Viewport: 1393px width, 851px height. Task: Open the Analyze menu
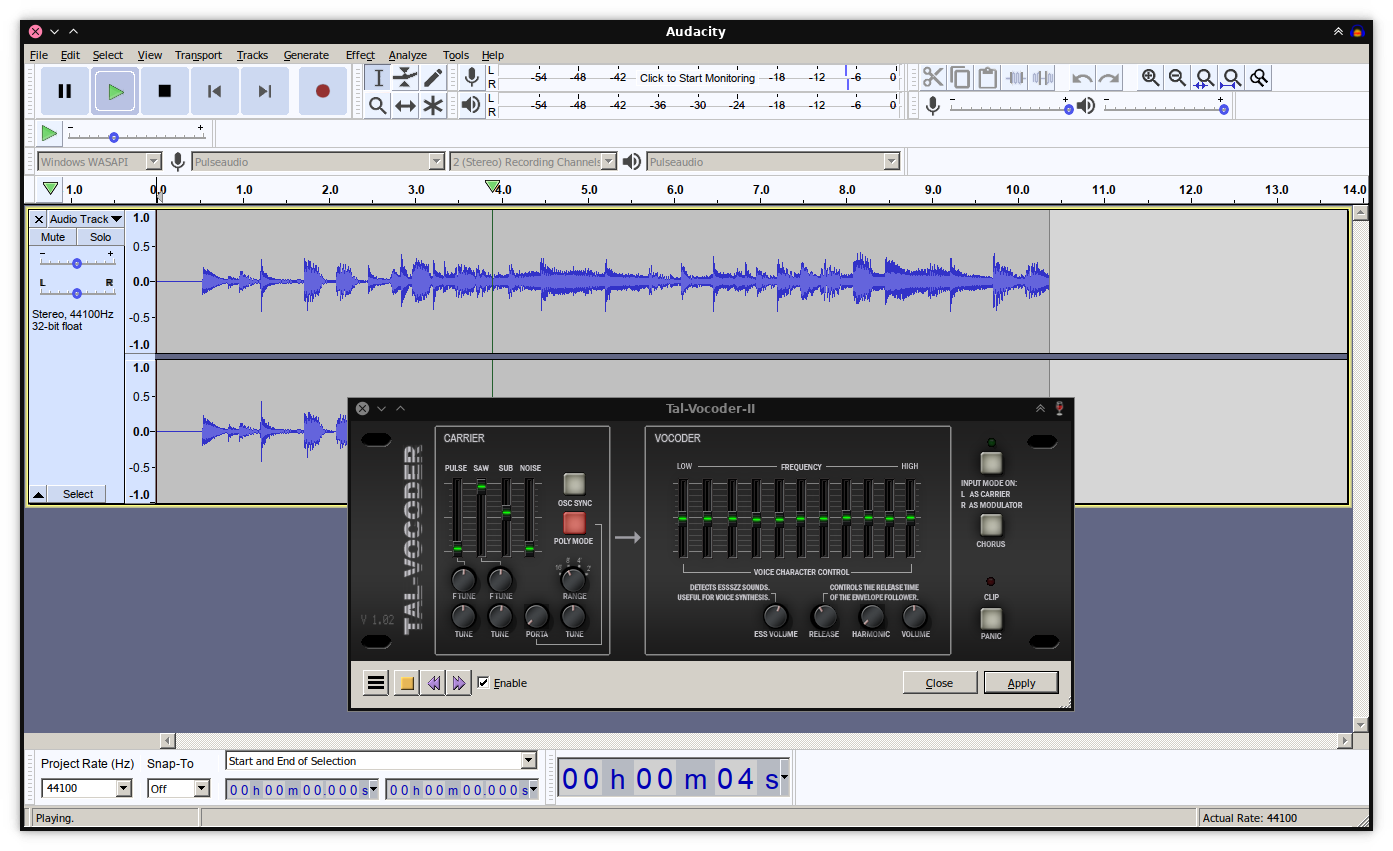pyautogui.click(x=407, y=55)
